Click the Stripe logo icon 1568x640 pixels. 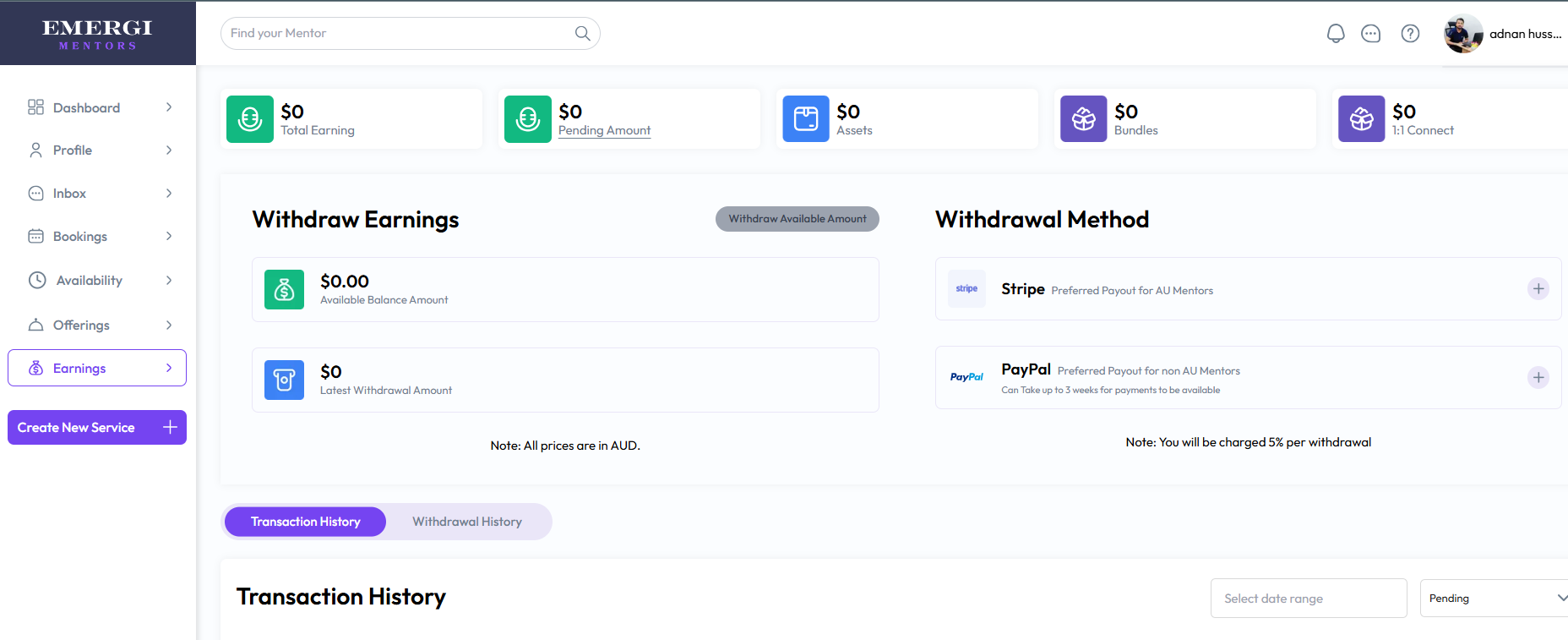(966, 289)
